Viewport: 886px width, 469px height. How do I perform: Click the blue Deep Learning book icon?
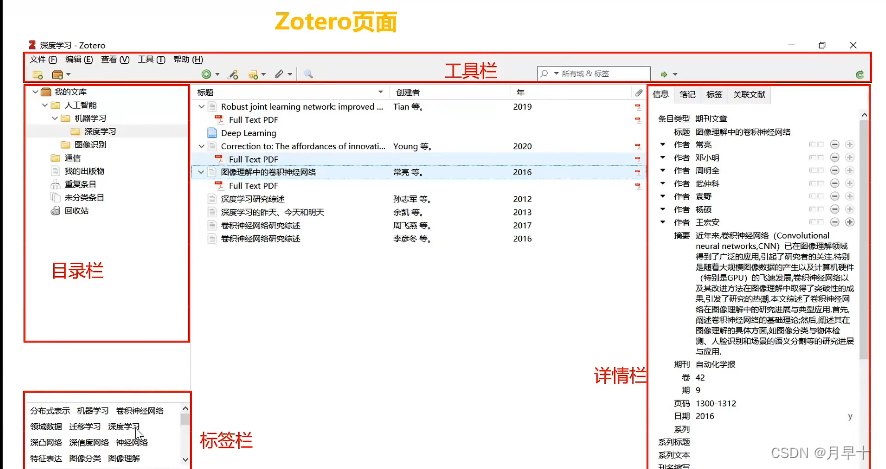212,133
